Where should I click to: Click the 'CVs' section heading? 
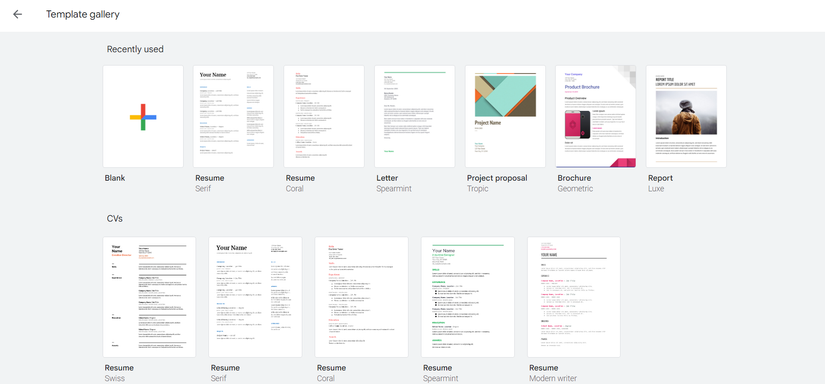point(115,218)
